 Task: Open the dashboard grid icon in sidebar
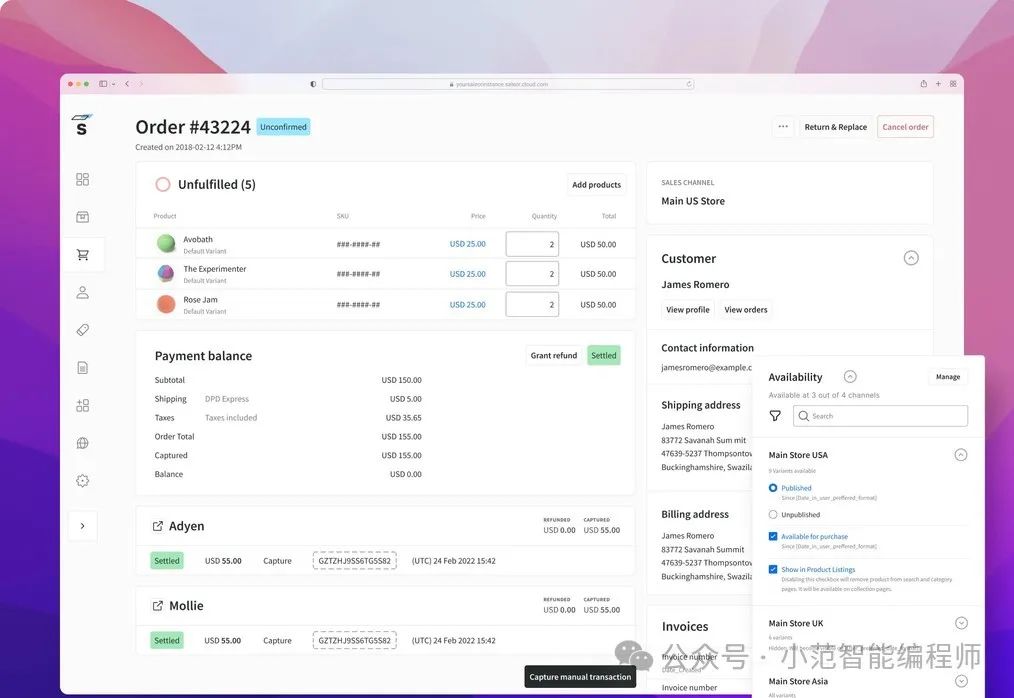tap(82, 180)
